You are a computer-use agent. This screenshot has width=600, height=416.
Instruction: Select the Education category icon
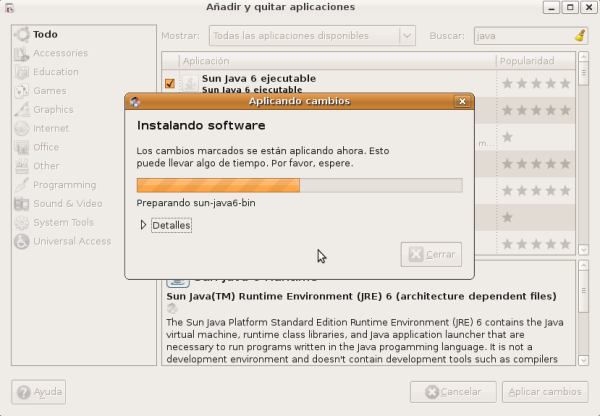pos(21,72)
